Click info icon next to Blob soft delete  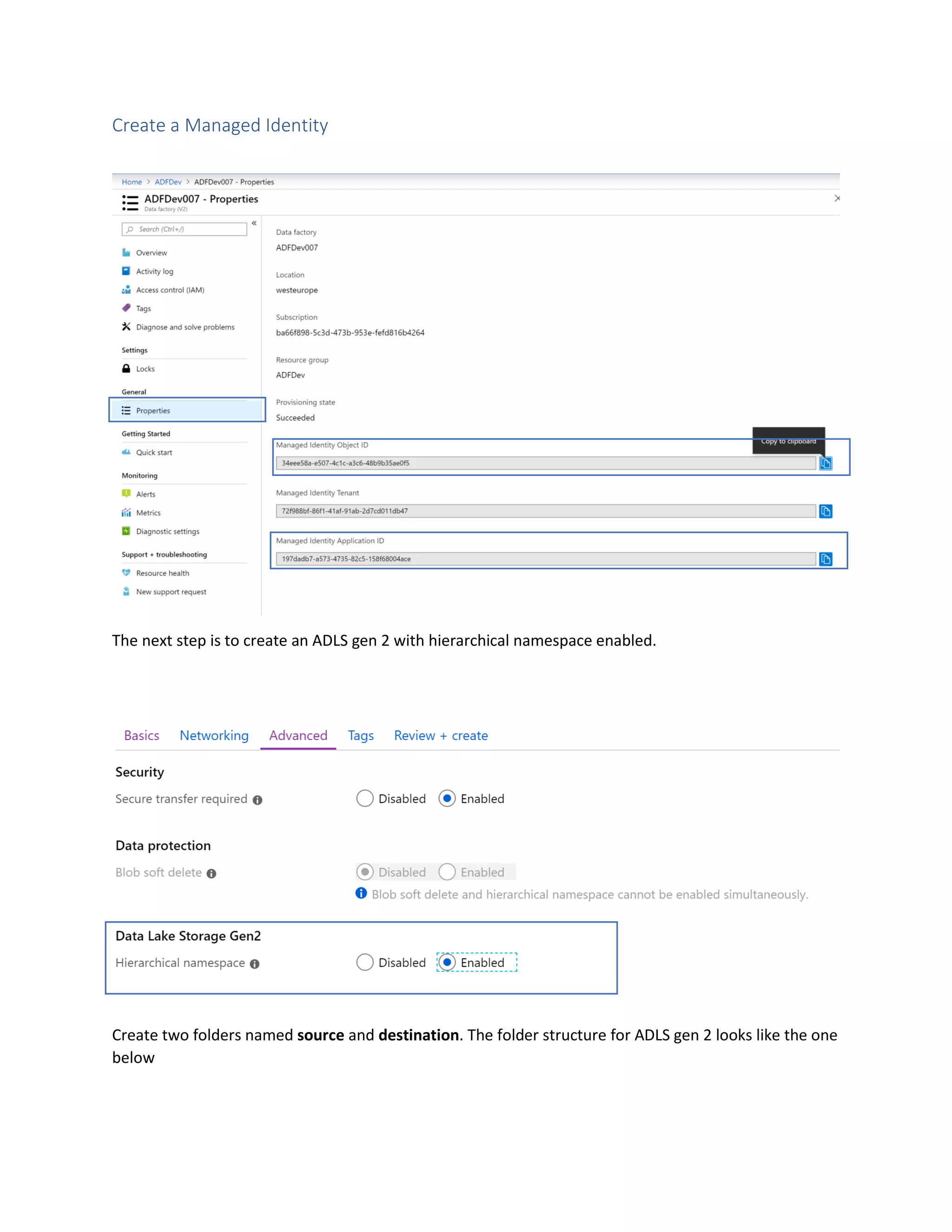click(212, 873)
